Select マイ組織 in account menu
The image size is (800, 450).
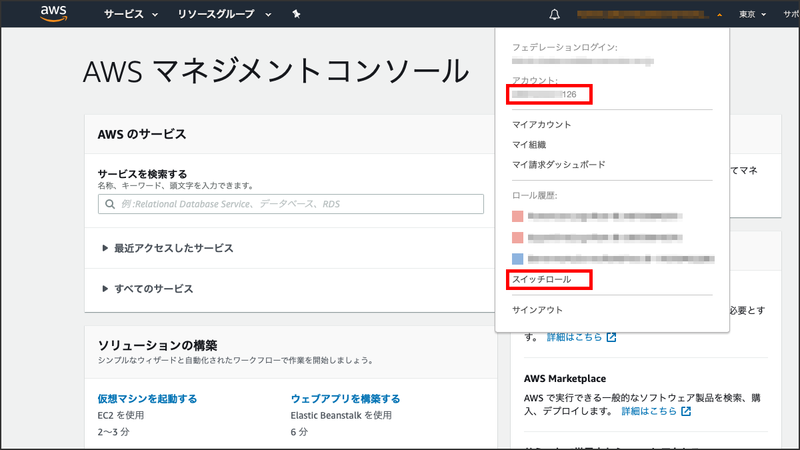pyautogui.click(x=529, y=145)
